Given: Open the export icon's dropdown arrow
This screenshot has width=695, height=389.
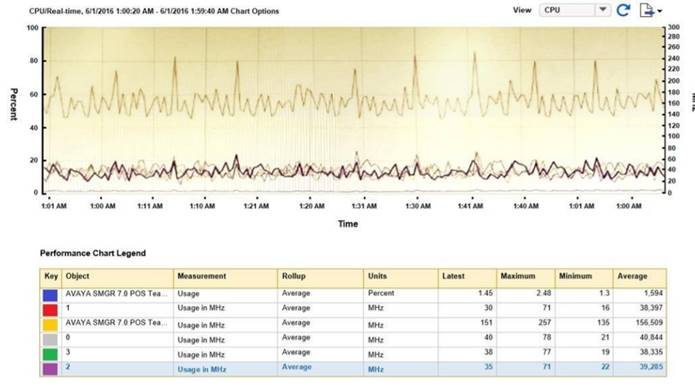Looking at the screenshot, I should tap(660, 11).
